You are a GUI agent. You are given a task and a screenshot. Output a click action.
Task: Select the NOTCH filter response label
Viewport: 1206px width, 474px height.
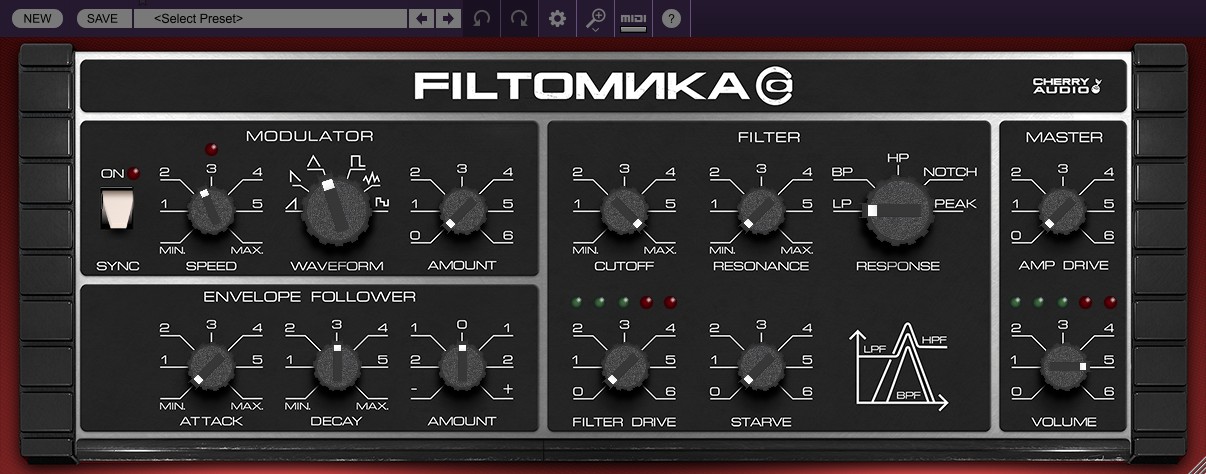click(x=950, y=172)
